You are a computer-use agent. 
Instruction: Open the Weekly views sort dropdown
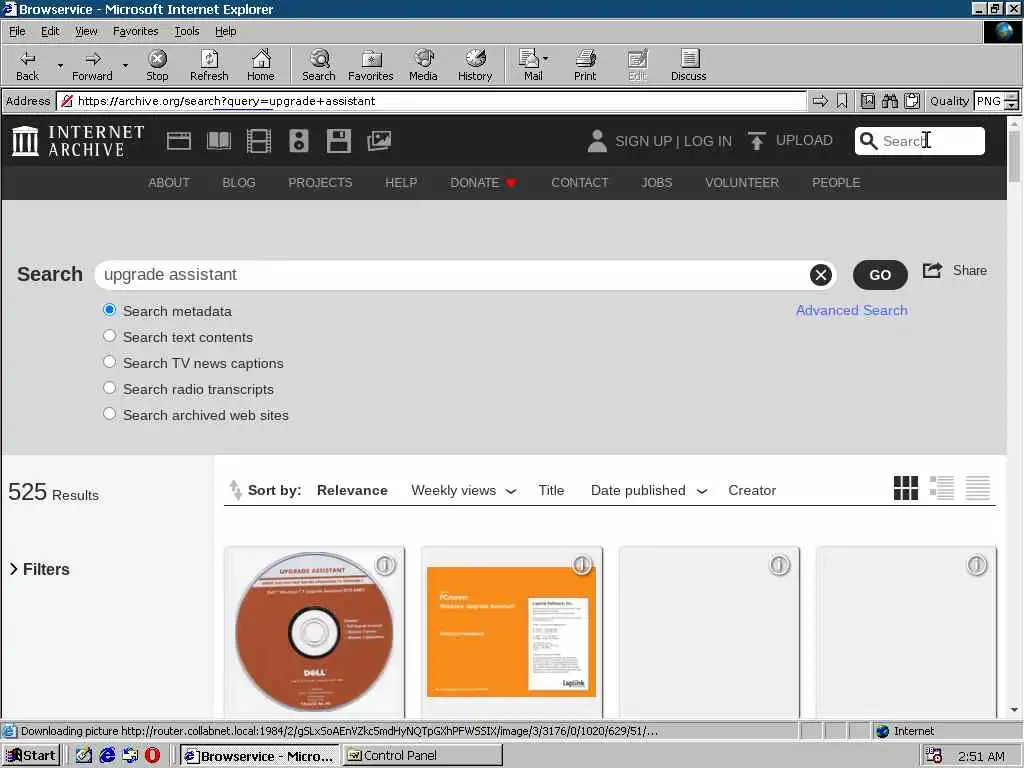(x=464, y=490)
